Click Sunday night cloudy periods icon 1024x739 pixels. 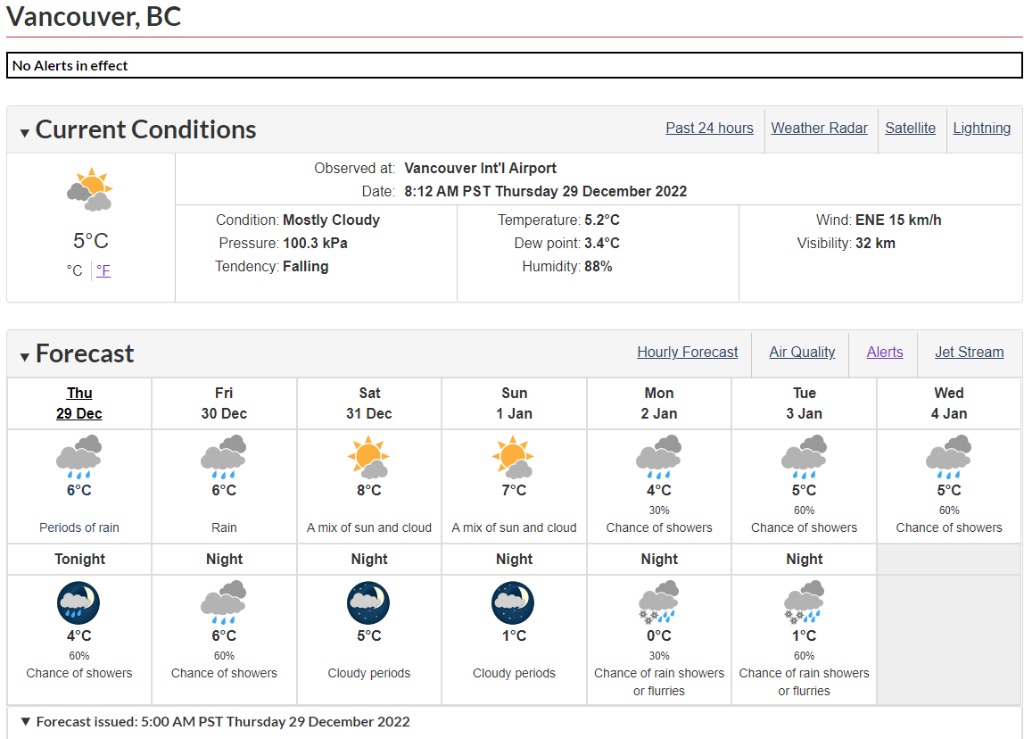pos(514,602)
